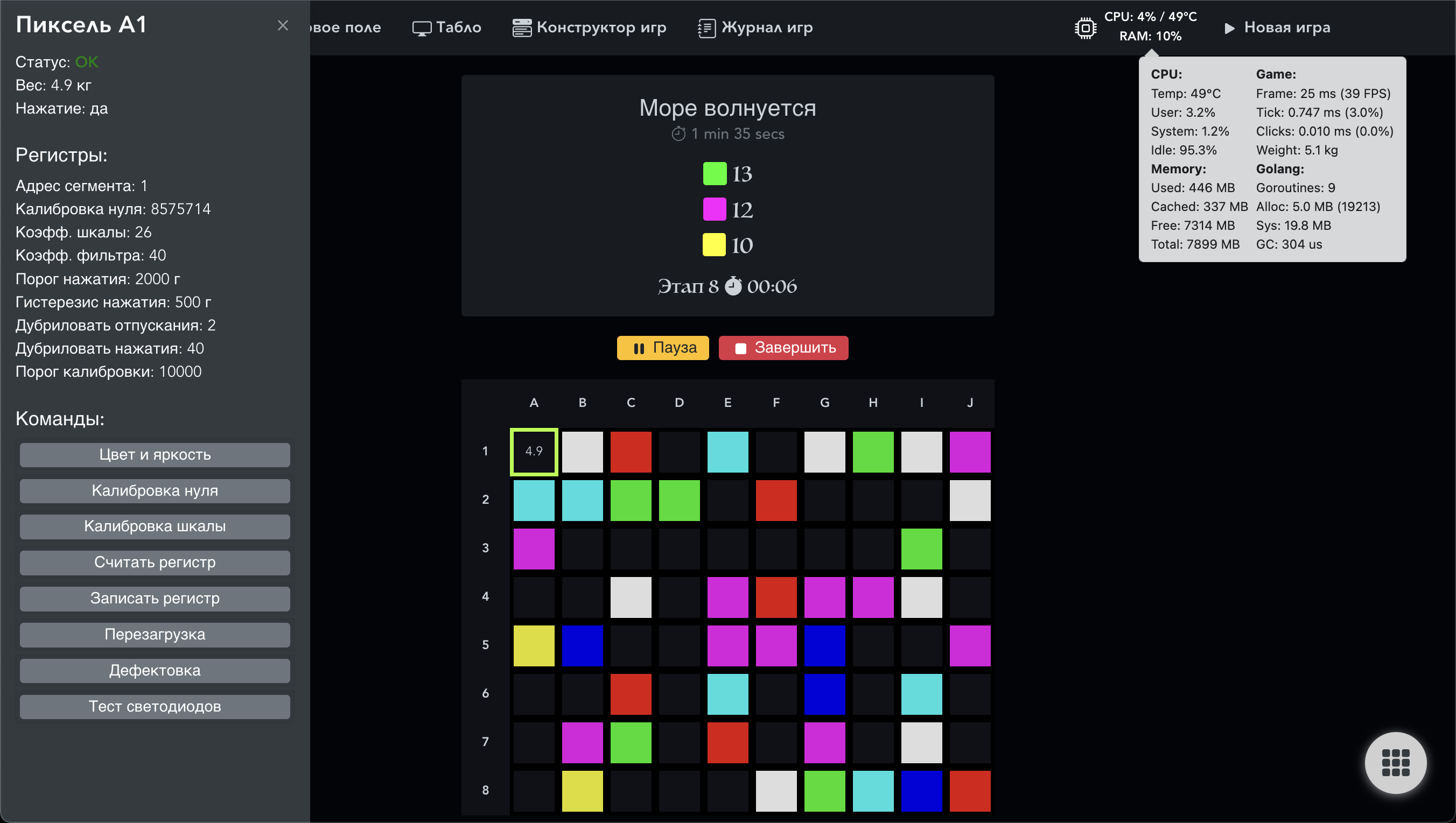1456x823 pixels.
Task: Click Free: 7314 MB memory stat
Action: 1193,226
